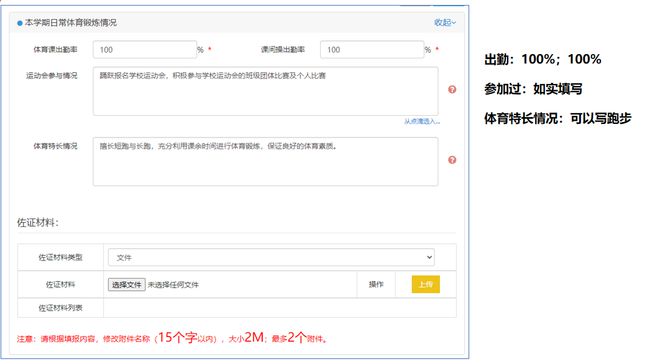660x364 pixels.
Task: Collapse the section using 收起 link
Action: [445, 22]
